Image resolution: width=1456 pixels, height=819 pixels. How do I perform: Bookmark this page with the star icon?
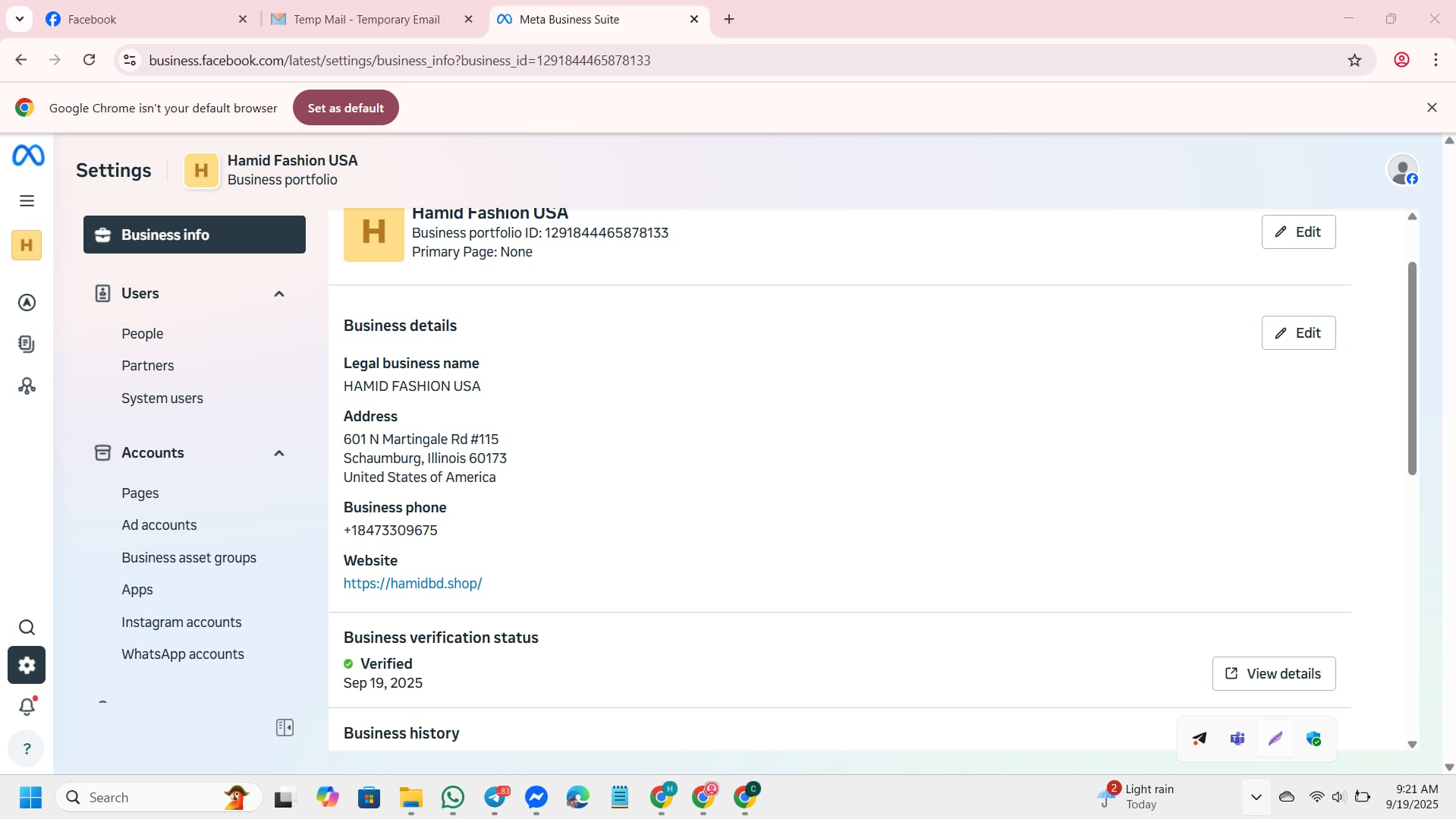(x=1355, y=60)
